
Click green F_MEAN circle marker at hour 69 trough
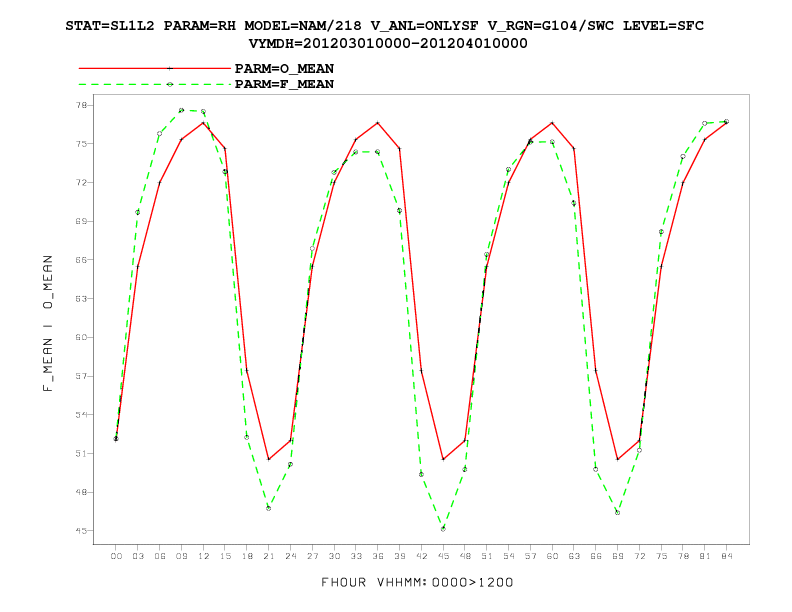[x=618, y=513]
